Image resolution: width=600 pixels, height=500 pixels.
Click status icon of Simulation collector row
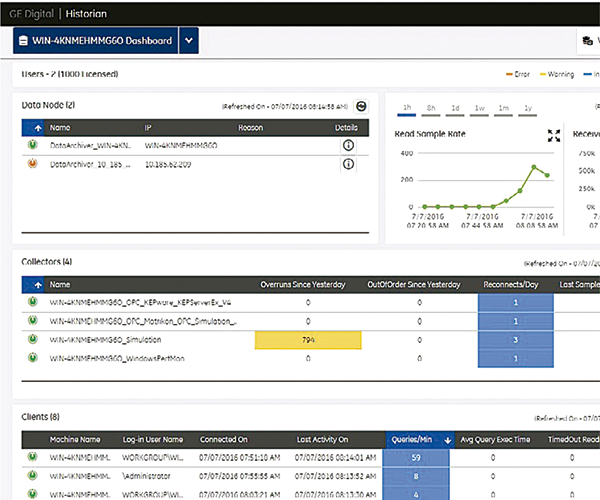(x=33, y=339)
